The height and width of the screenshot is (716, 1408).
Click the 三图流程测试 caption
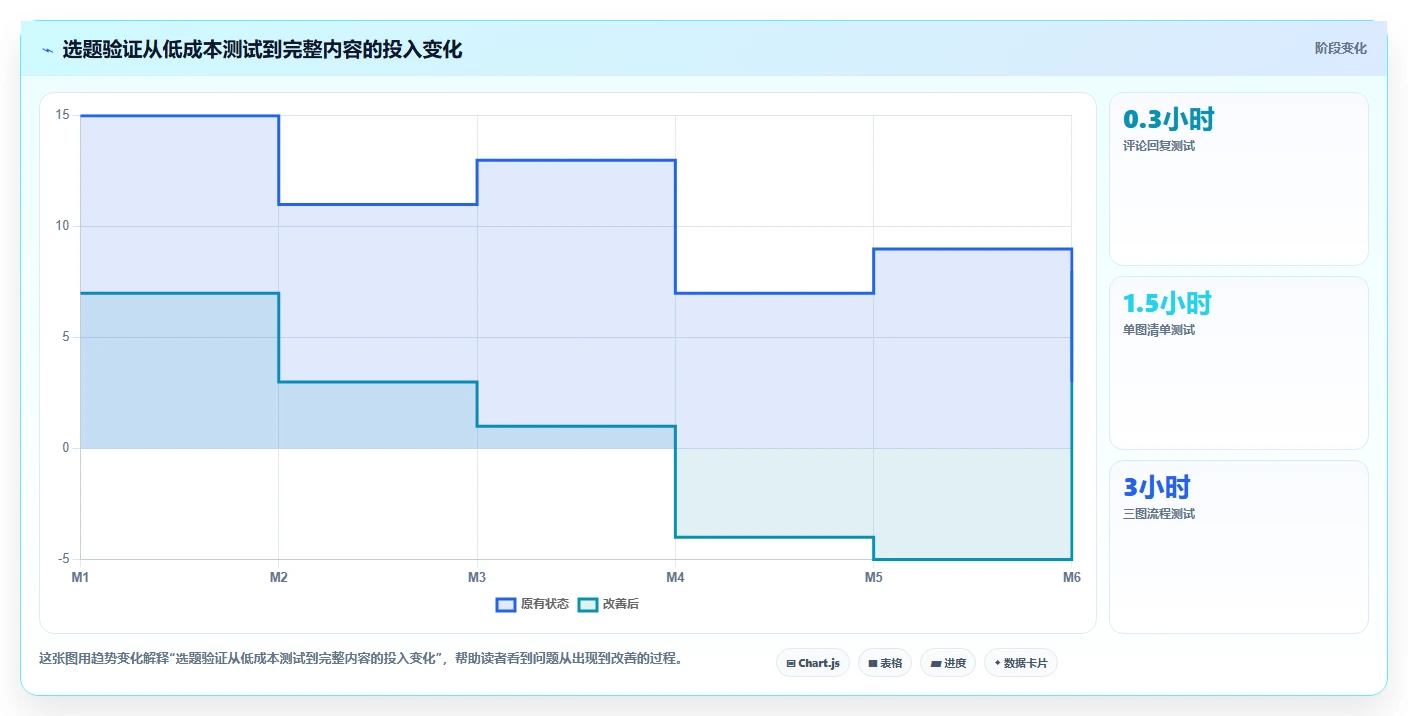[x=1159, y=514]
